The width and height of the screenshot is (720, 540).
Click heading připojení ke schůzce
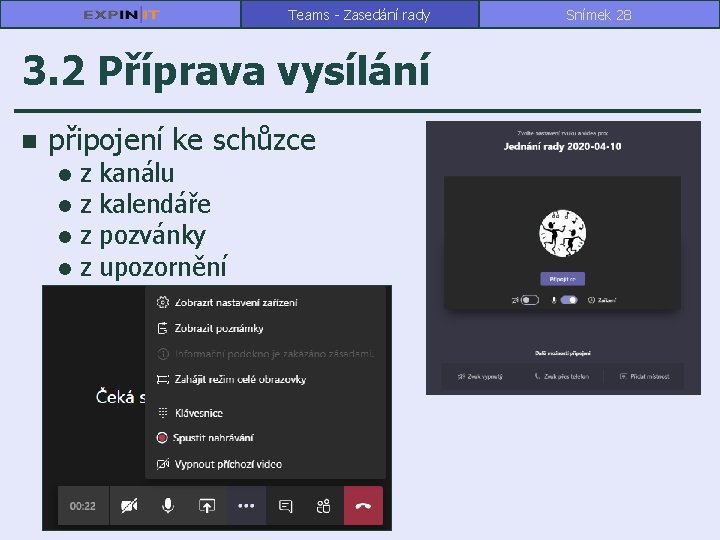point(182,140)
